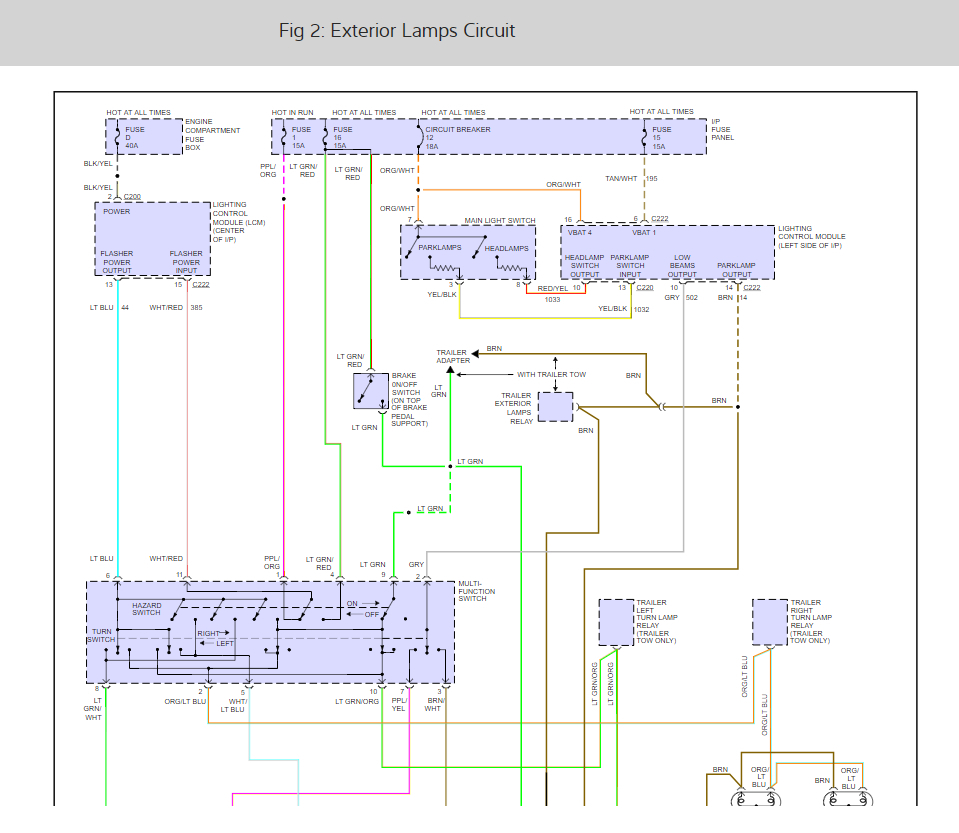
Task: Click the 'HOT IN RUN' label
Action: click(292, 113)
